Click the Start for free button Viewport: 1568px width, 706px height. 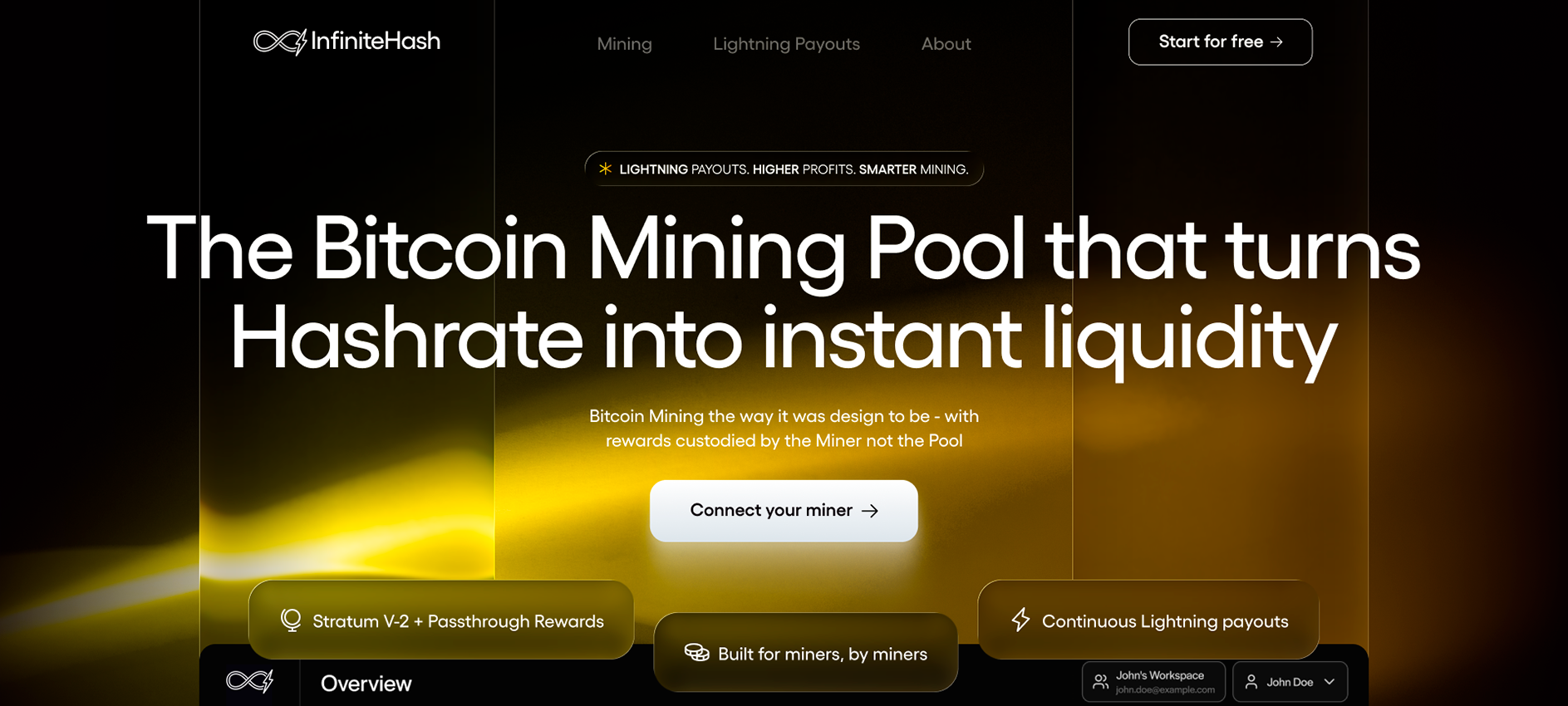point(1220,42)
